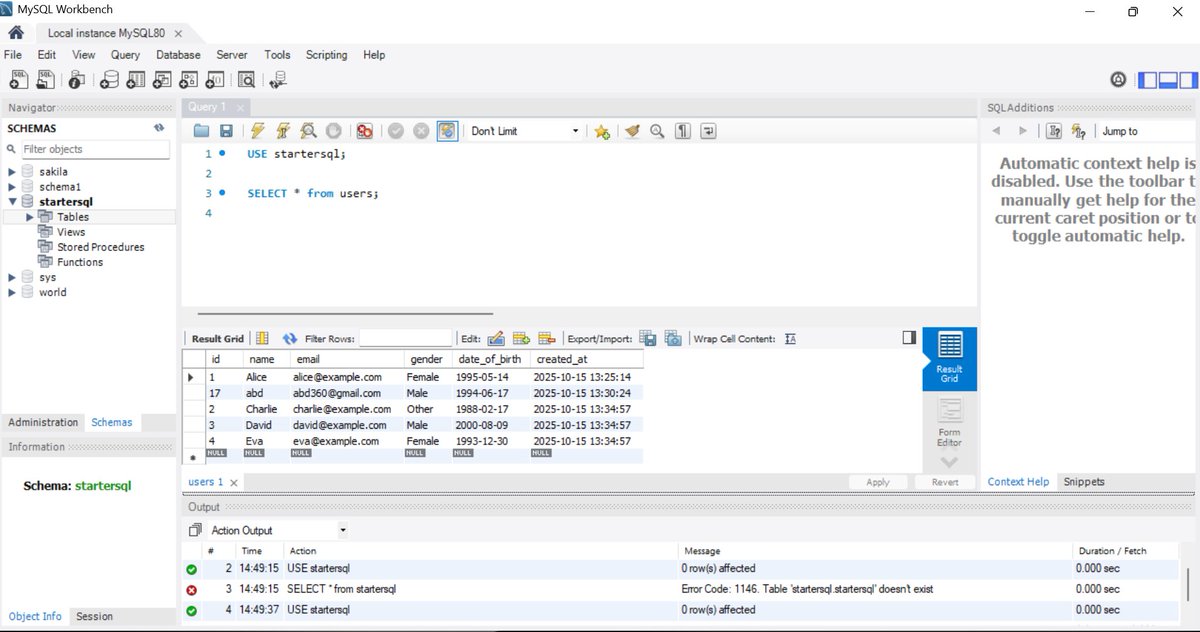Commit transaction checkmark icon

pyautogui.click(x=396, y=131)
